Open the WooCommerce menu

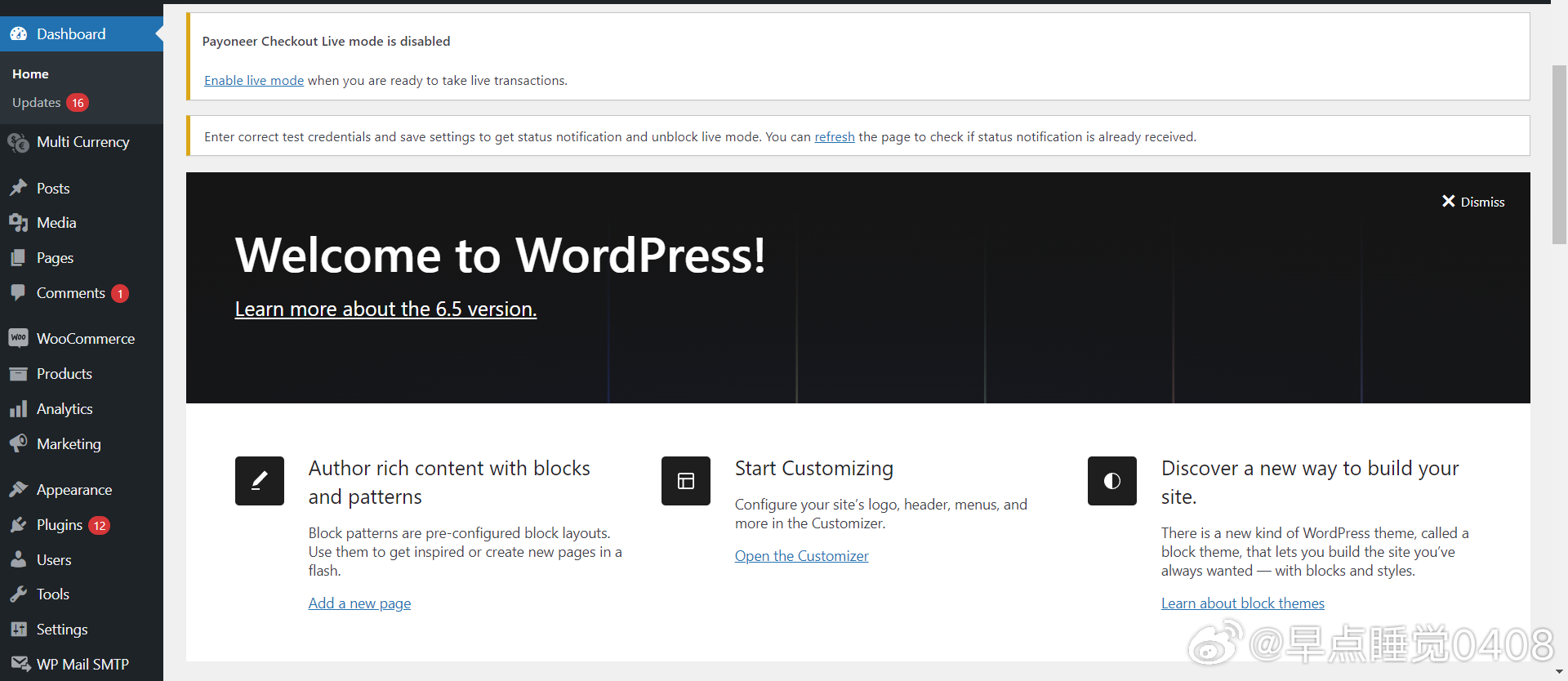tap(82, 338)
